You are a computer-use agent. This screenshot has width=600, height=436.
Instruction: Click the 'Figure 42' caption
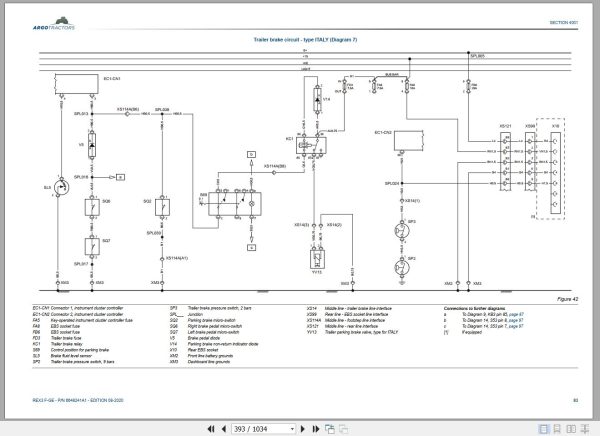tap(567, 299)
